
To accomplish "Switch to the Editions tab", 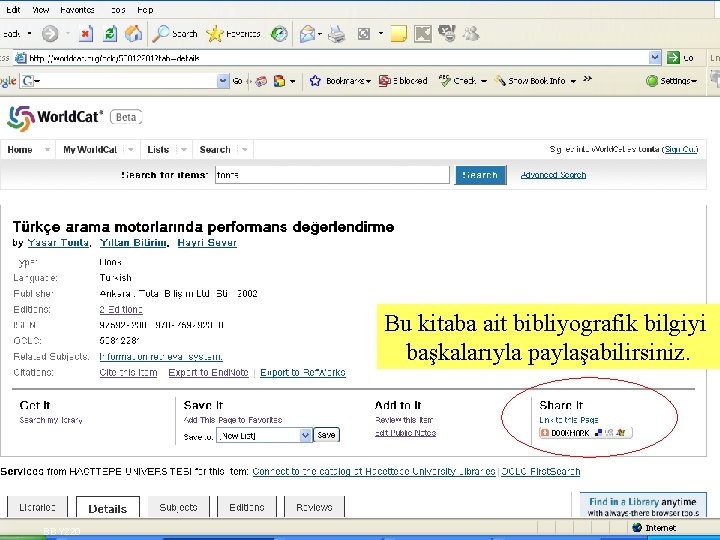I will coord(247,507).
